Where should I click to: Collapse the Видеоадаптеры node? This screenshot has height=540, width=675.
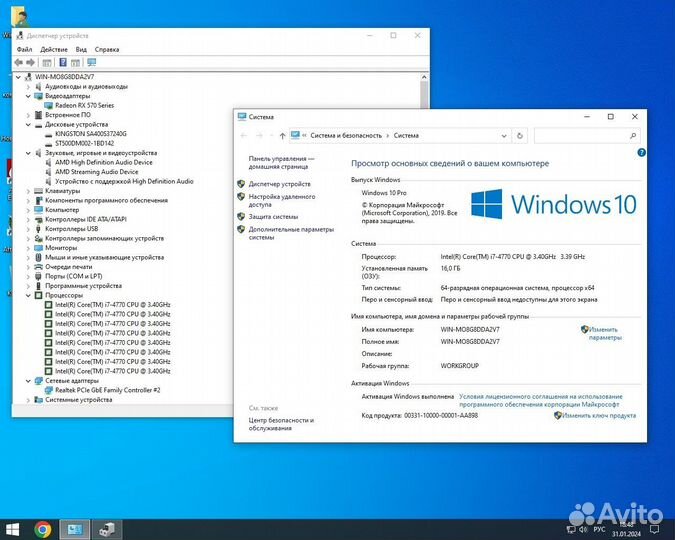pyautogui.click(x=28, y=96)
